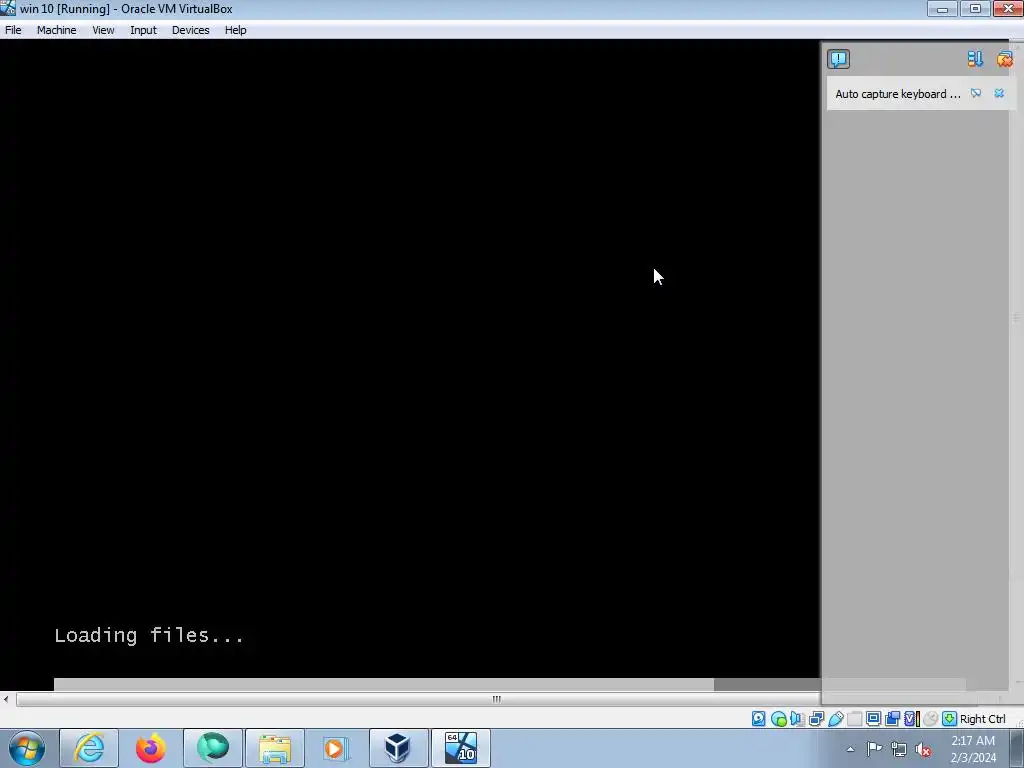Open Windows Media Player from taskbar

click(x=337, y=748)
